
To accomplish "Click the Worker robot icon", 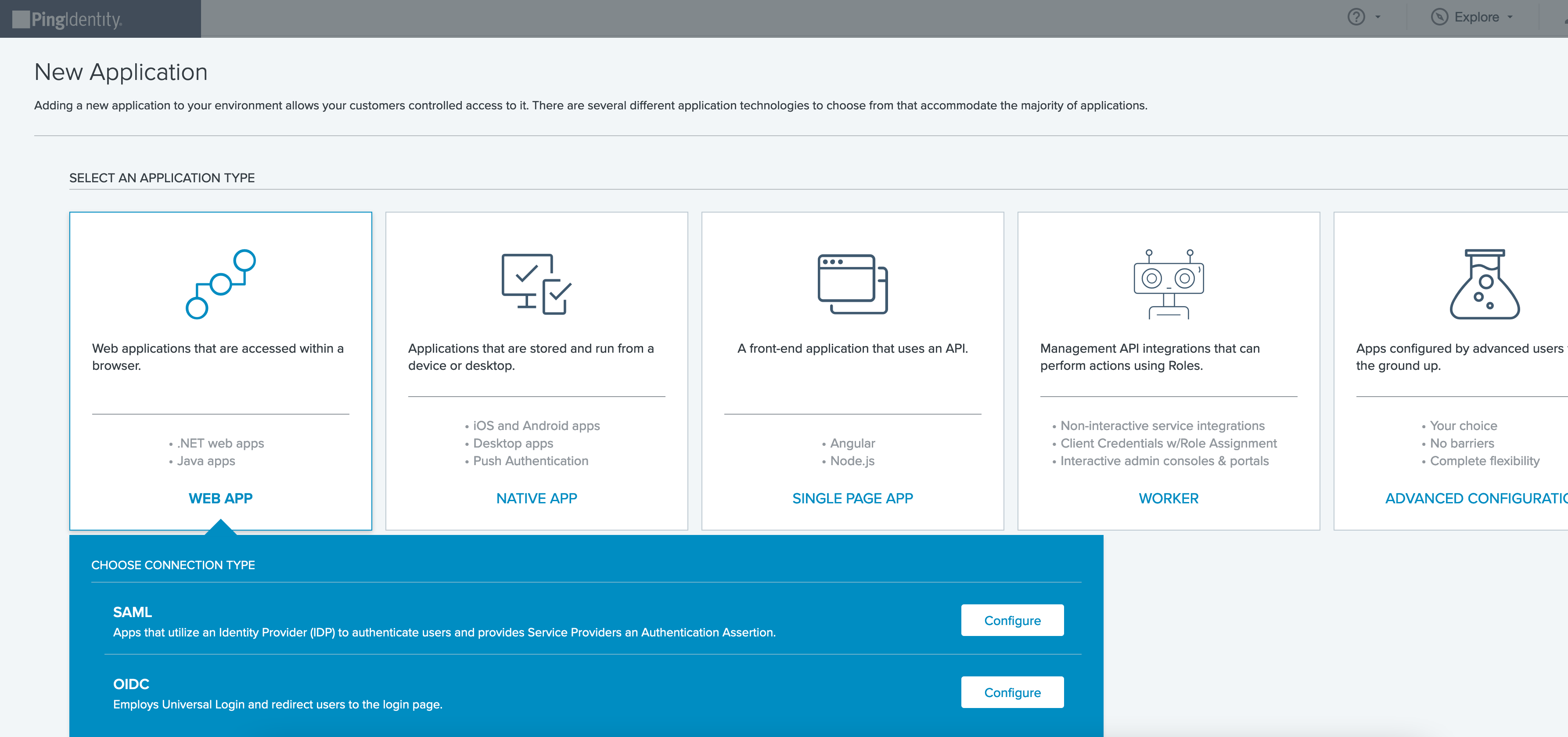I will click(x=1168, y=284).
